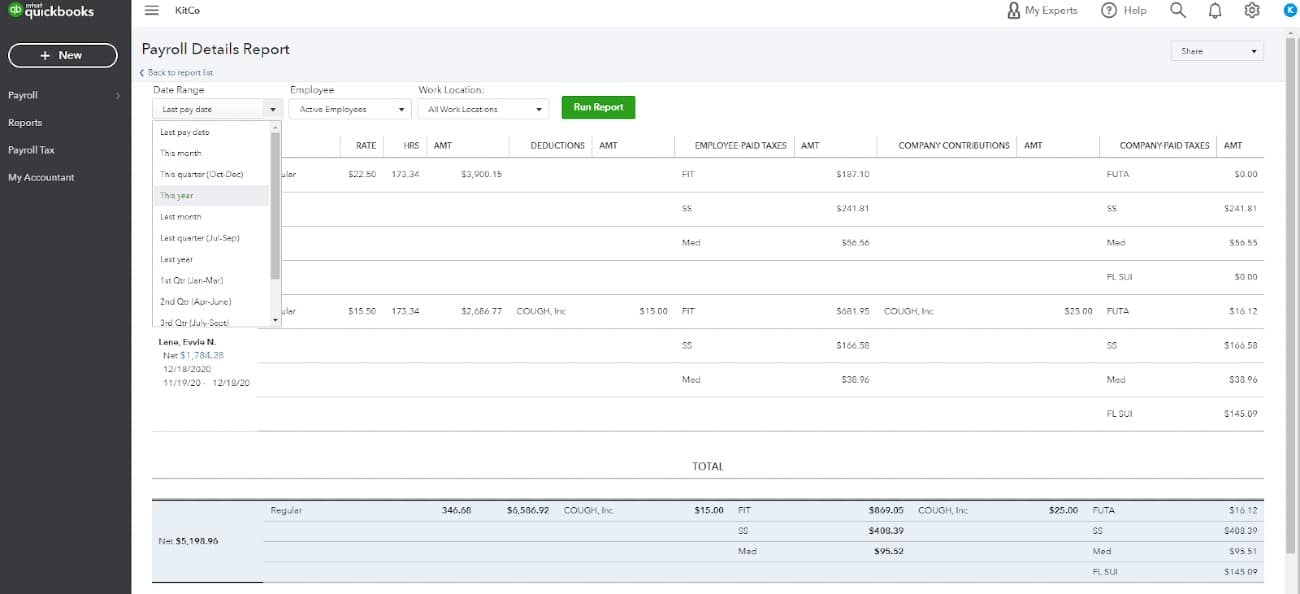The height and width of the screenshot is (594, 1300).
Task: Open the Share dropdown
Action: click(1216, 49)
